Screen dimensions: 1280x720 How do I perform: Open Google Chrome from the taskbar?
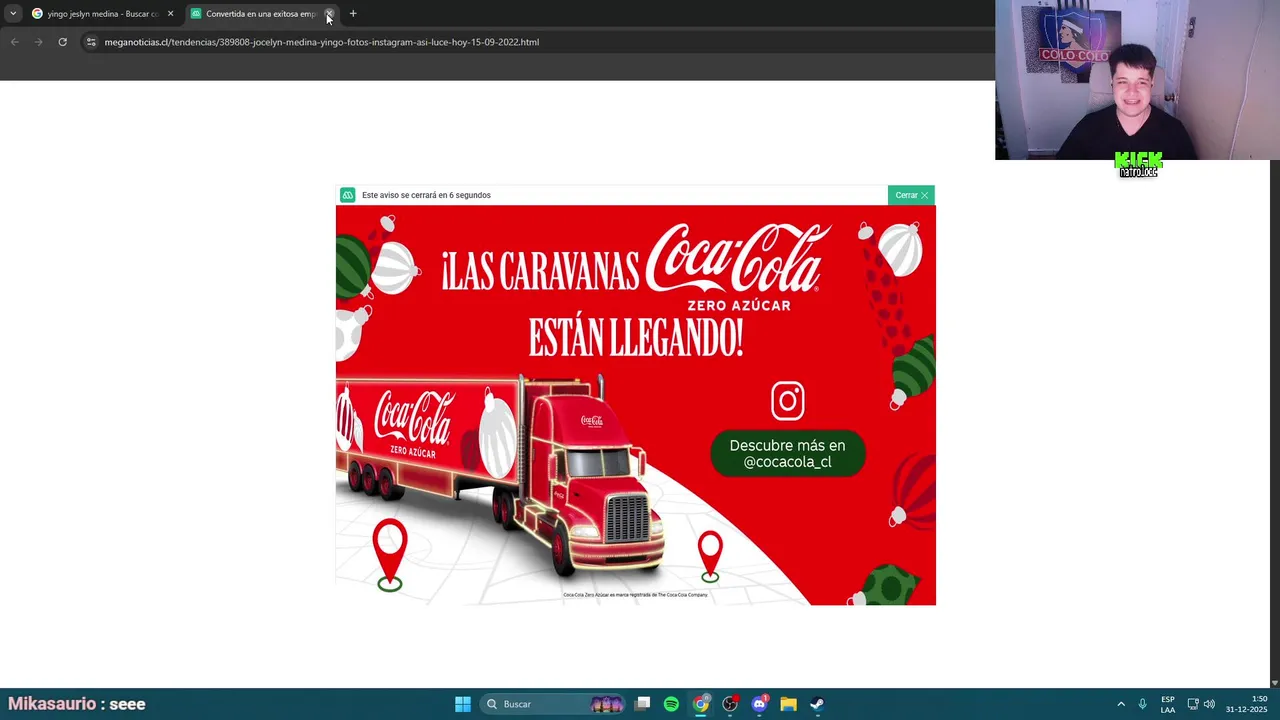click(x=701, y=704)
